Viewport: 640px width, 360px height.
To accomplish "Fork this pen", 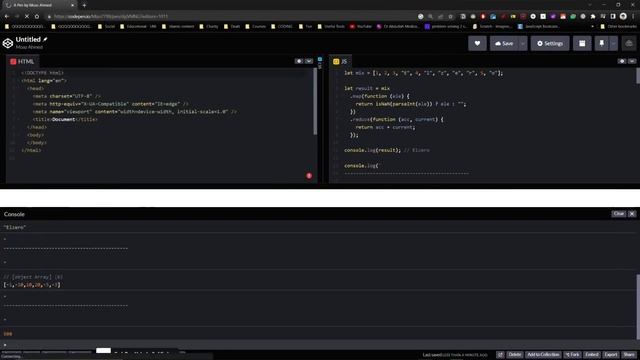I will pyautogui.click(x=573, y=355).
